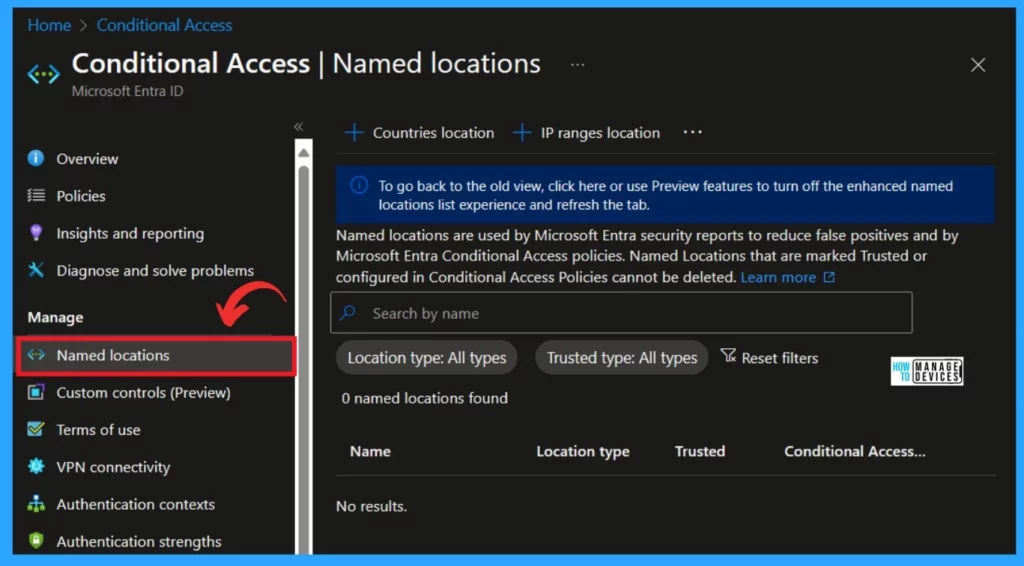The width and height of the screenshot is (1024, 566).
Task: Click the magnifier icon in search box
Action: click(x=348, y=313)
